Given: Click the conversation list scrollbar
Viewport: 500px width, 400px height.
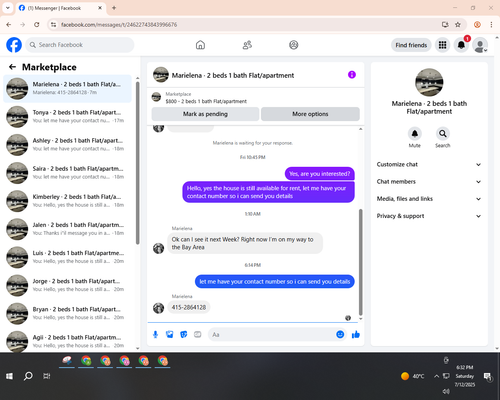Looking at the screenshot, I should coord(137,163).
